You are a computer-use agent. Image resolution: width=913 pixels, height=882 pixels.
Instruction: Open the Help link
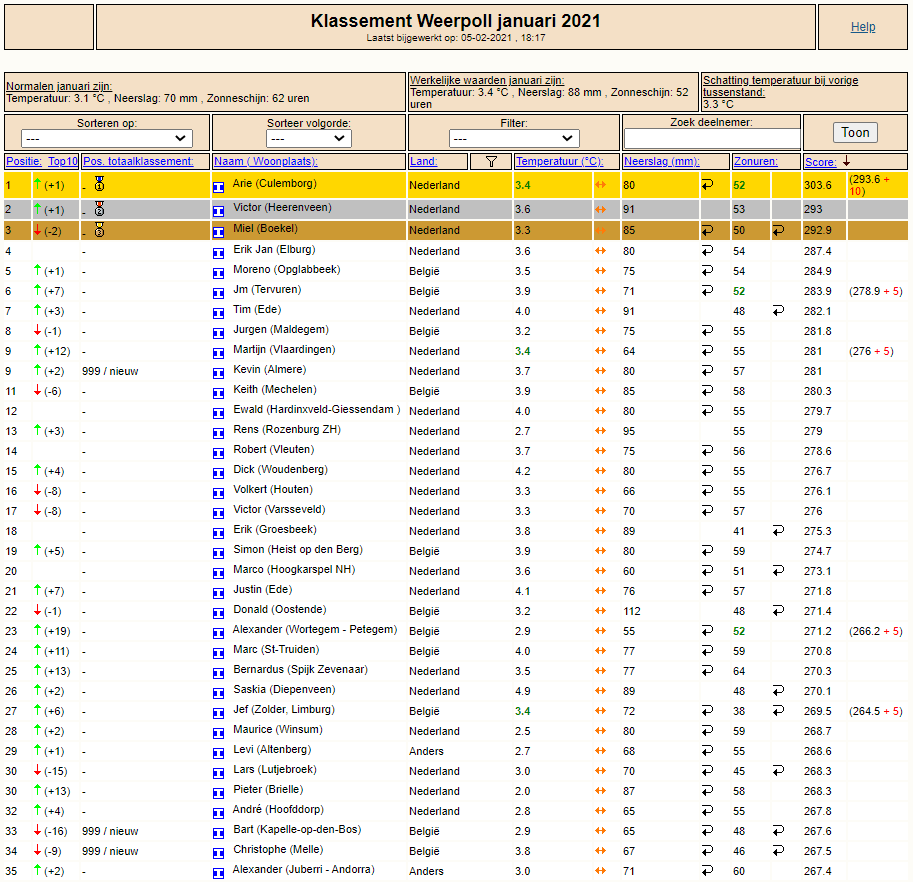[x=863, y=27]
